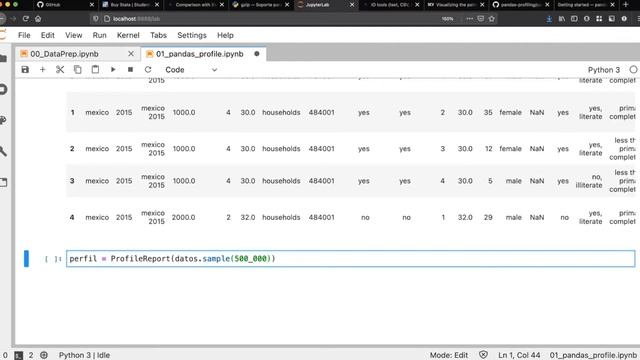Click 01_pandas_profile.ipynb name in status bar

click(x=593, y=355)
